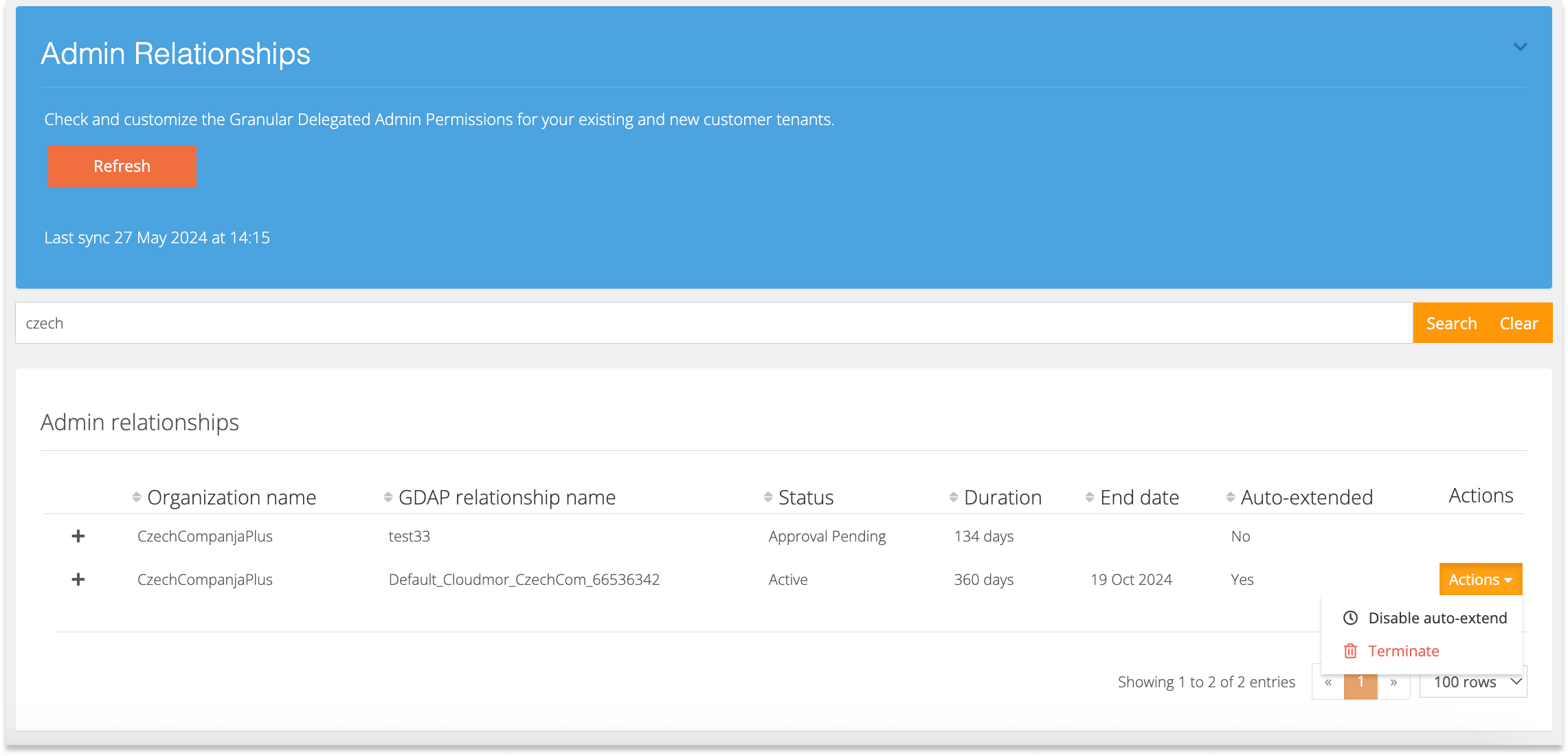Image resolution: width=1568 pixels, height=756 pixels.
Task: Click the Clear button to reset search
Action: 1520,323
